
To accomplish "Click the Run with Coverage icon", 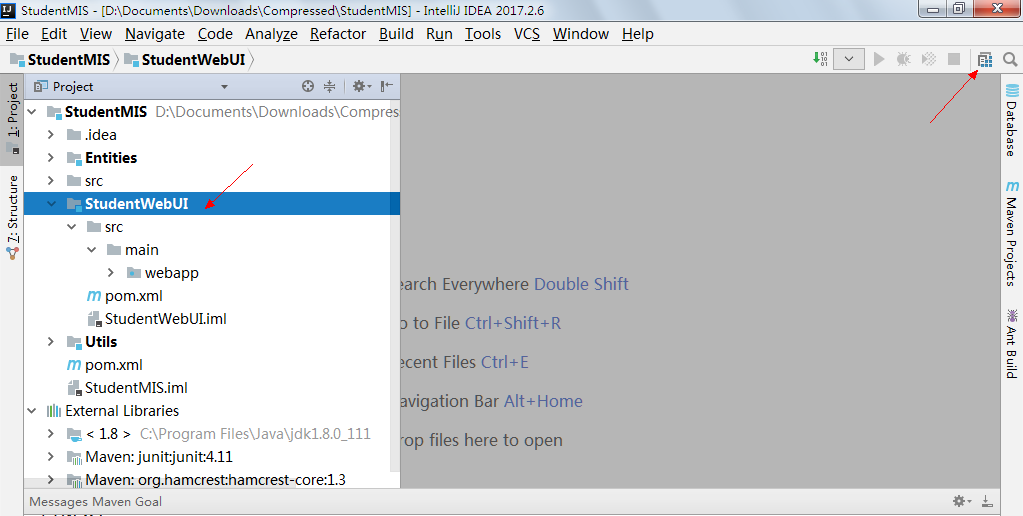I will point(928,59).
